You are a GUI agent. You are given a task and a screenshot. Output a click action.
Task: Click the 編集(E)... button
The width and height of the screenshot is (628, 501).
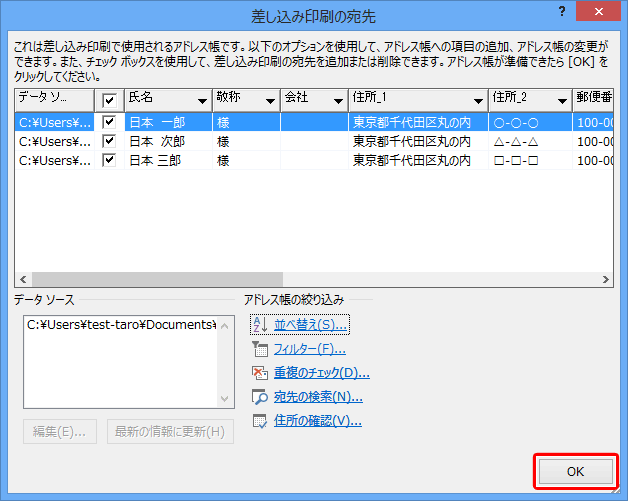pos(60,431)
